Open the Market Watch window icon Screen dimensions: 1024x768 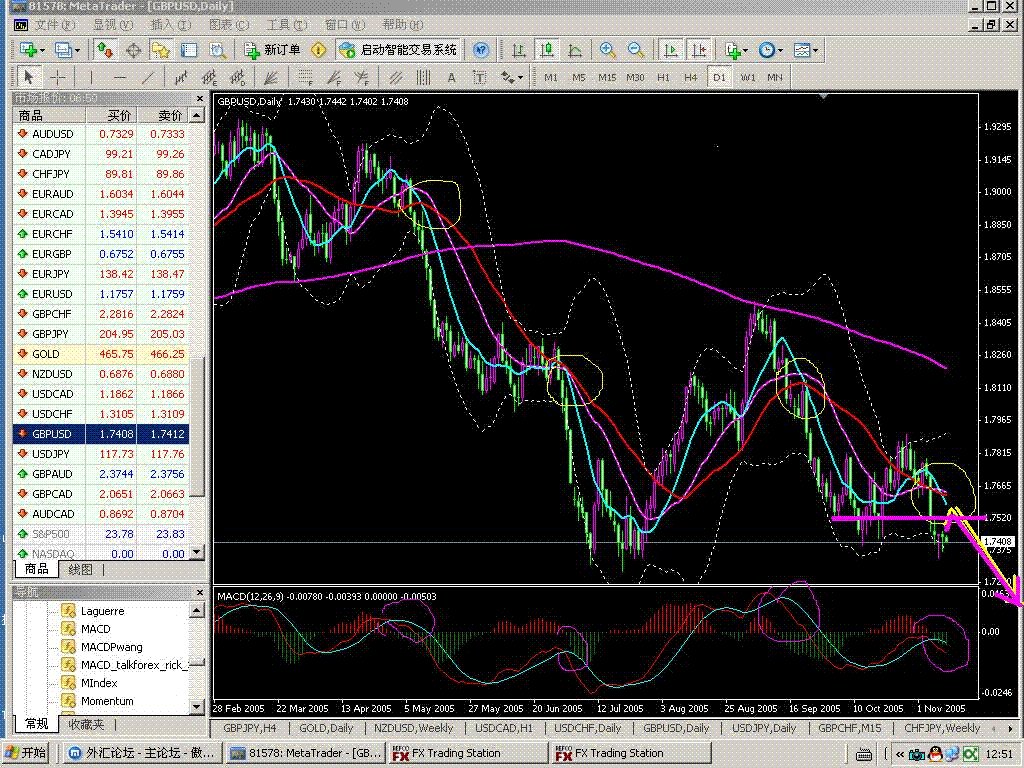point(105,49)
